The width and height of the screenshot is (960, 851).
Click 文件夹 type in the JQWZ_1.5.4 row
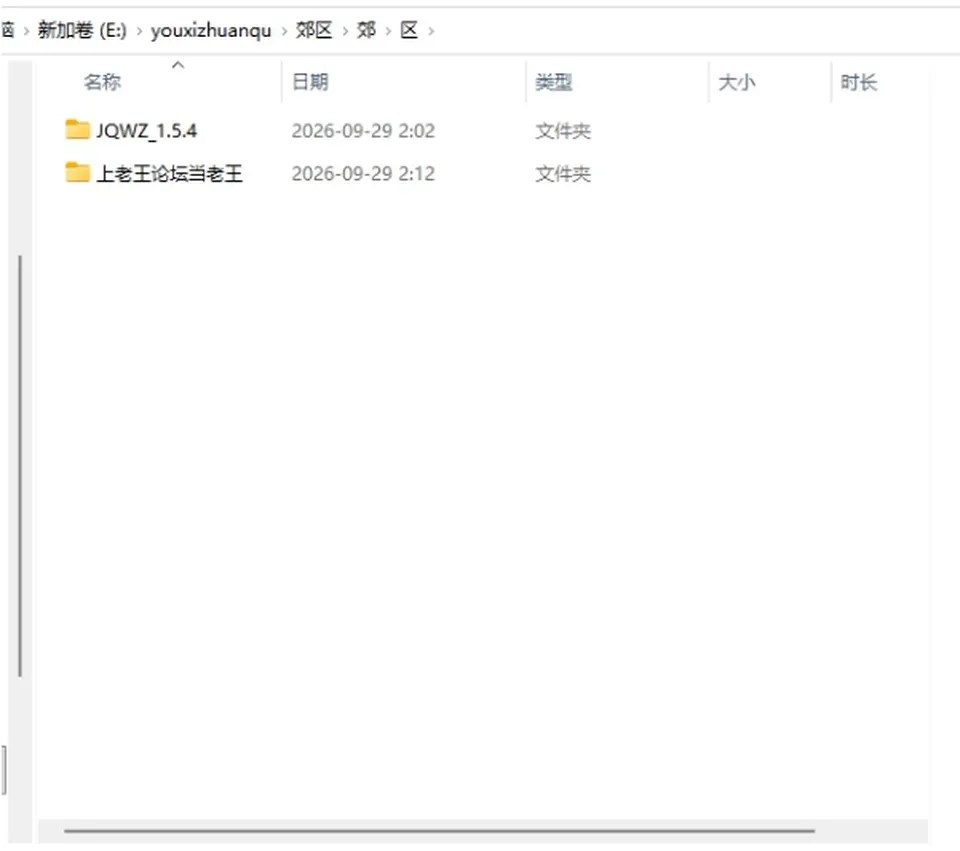563,130
